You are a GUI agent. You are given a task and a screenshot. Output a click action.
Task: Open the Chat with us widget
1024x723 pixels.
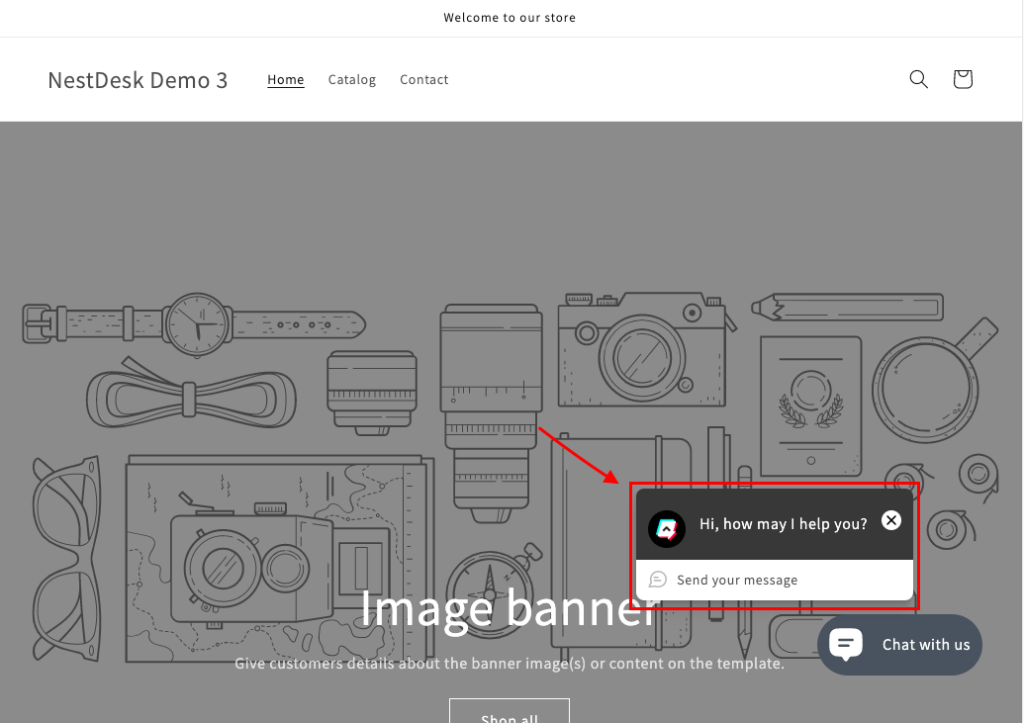(899, 645)
